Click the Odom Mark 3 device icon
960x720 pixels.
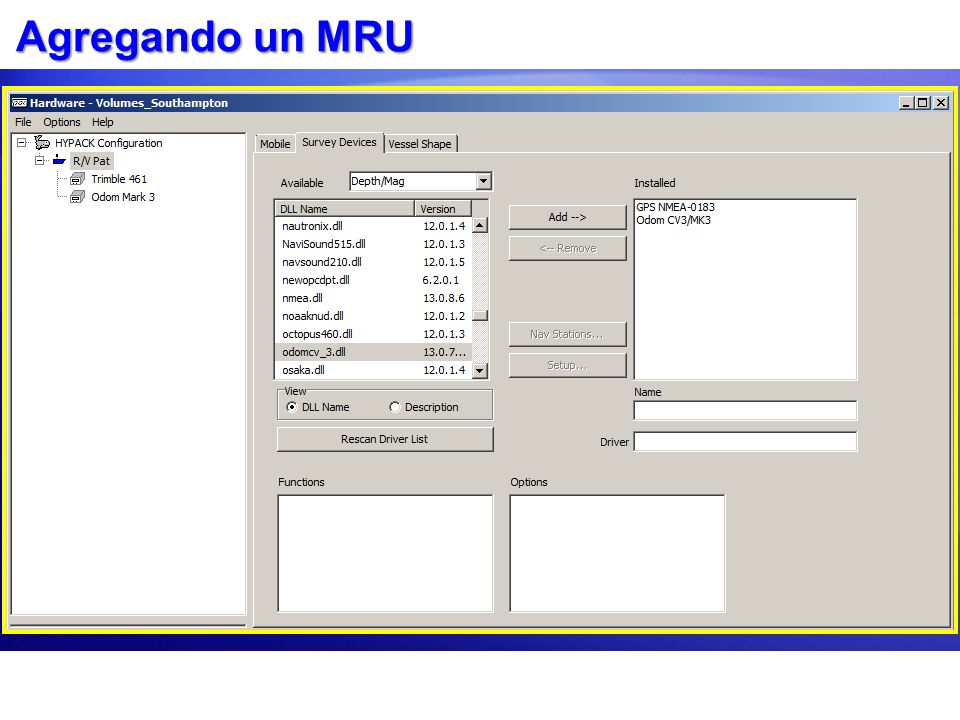click(77, 197)
